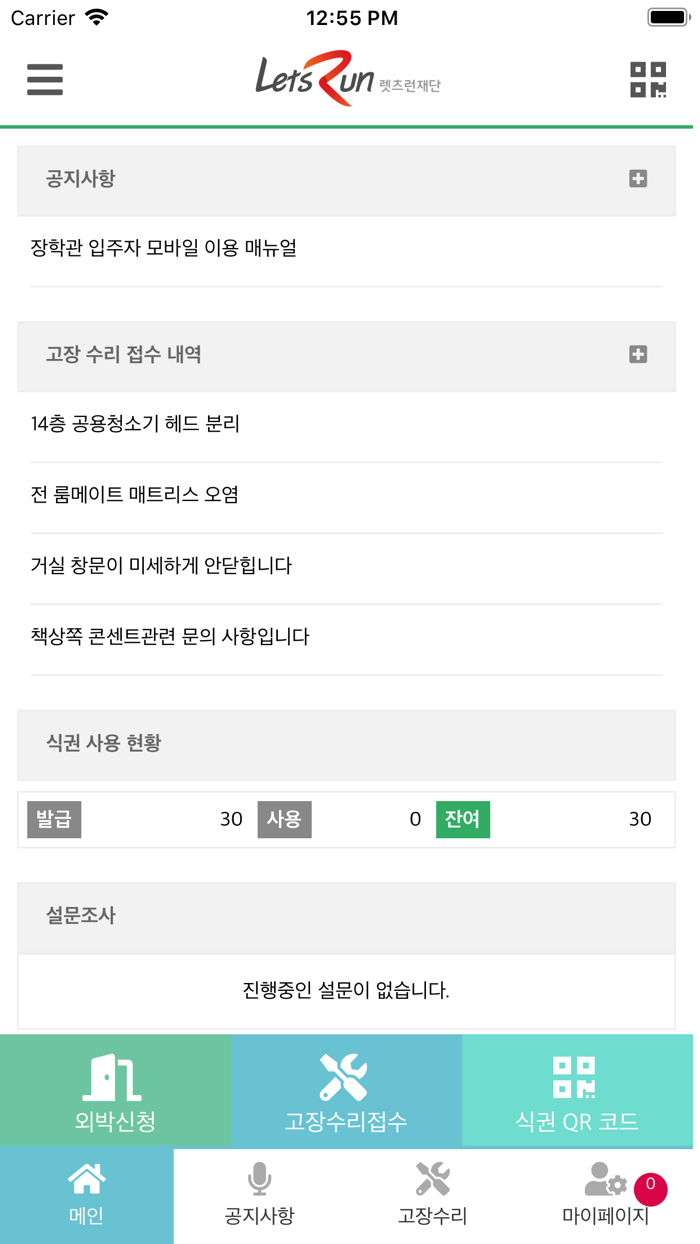Switch to the 고장수리 tab

coord(432,1195)
